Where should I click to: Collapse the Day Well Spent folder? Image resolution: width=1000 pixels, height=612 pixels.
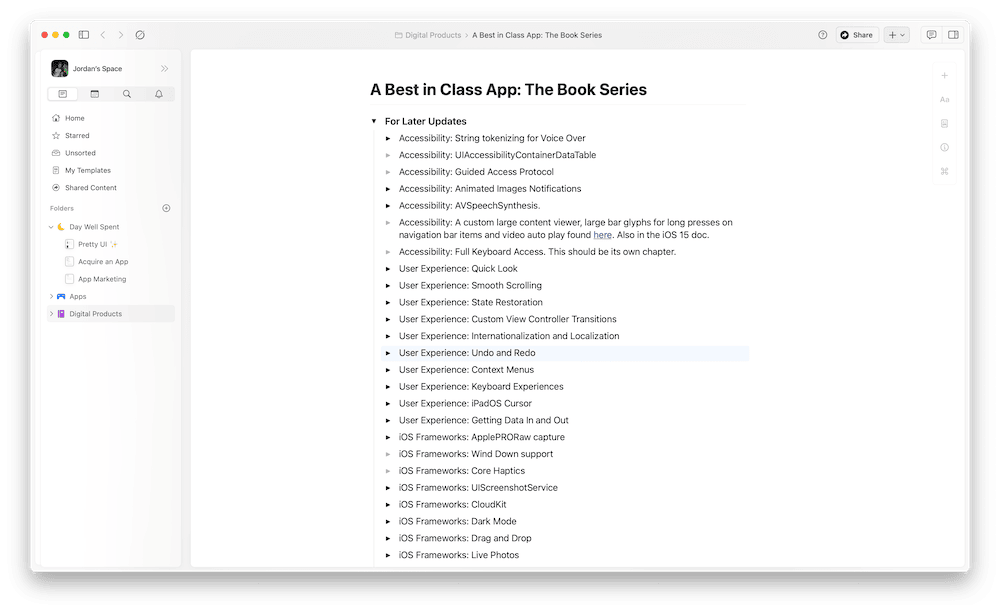pyautogui.click(x=51, y=227)
